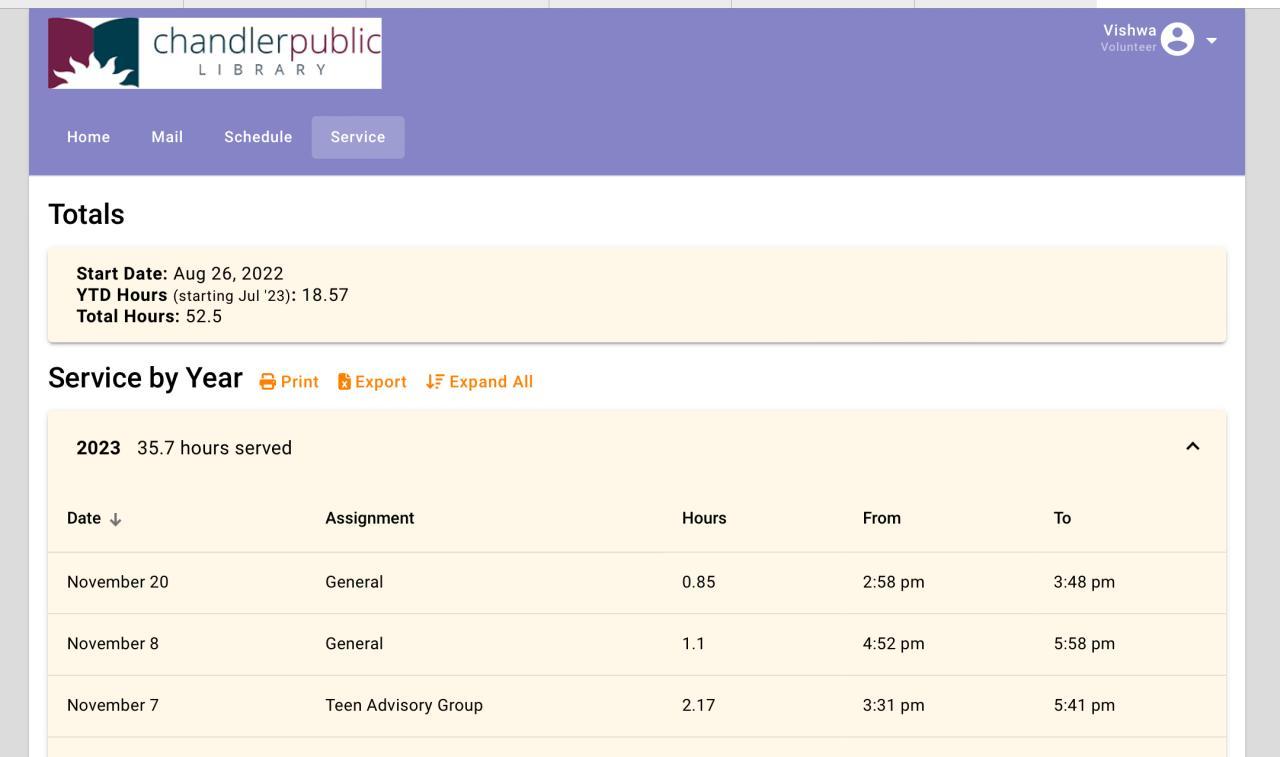Click the Export button
The image size is (1280, 757).
tap(372, 382)
